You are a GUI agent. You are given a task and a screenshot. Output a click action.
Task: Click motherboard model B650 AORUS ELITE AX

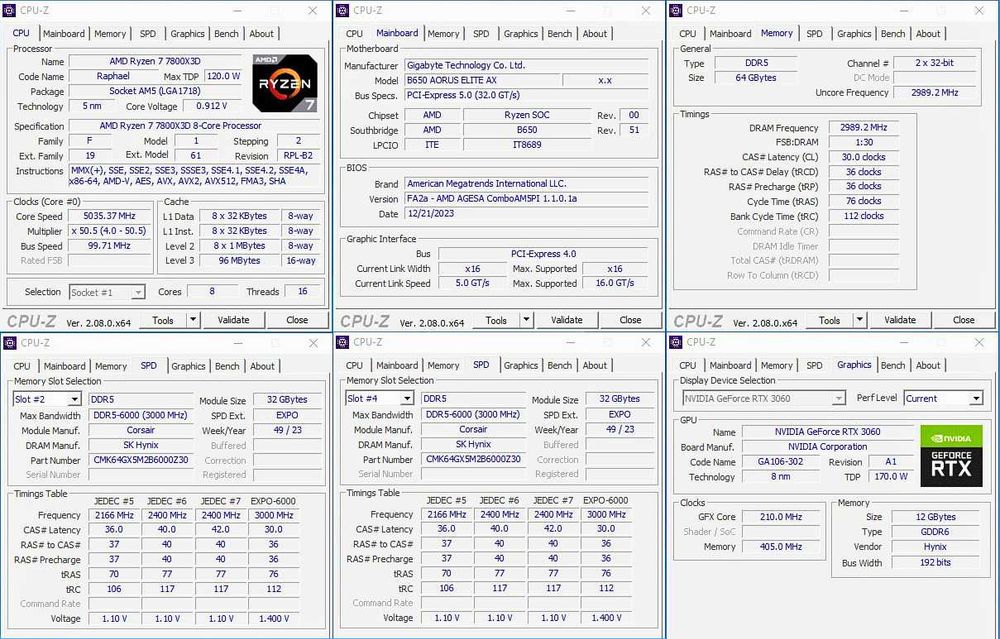point(482,80)
